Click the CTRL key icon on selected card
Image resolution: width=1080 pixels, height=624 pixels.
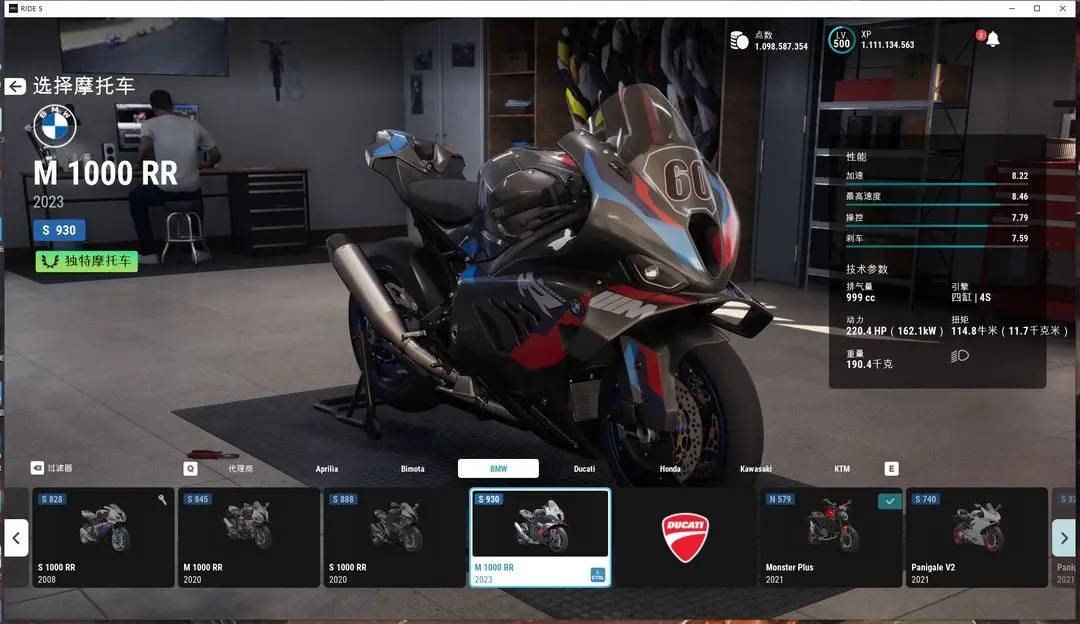(x=598, y=575)
